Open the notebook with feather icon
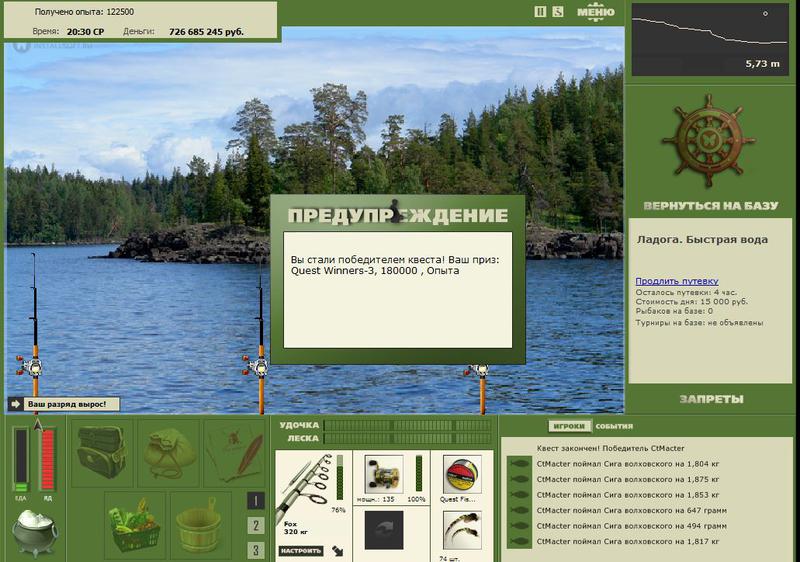 235,452
